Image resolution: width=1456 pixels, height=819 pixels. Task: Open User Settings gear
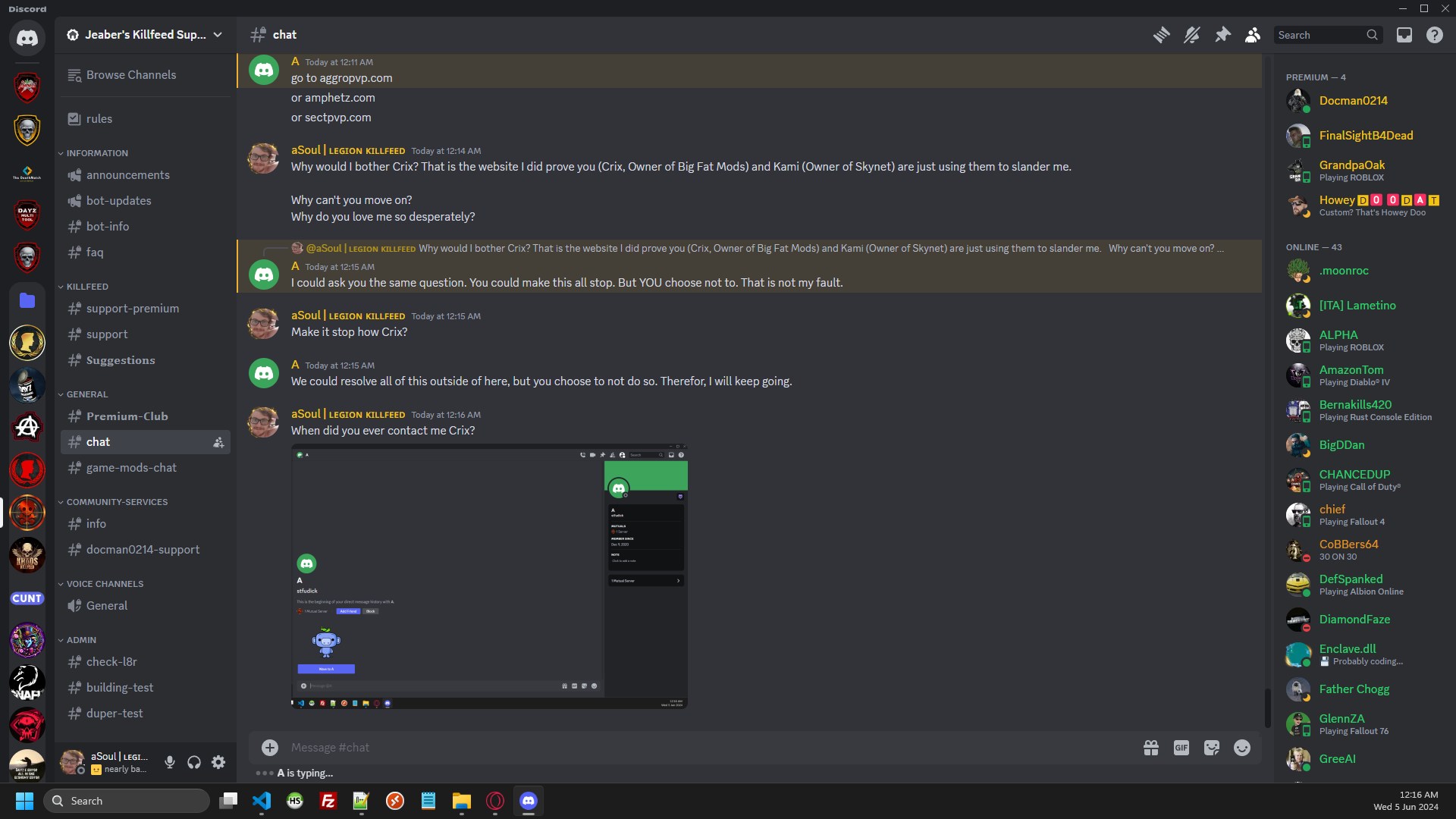(x=218, y=762)
